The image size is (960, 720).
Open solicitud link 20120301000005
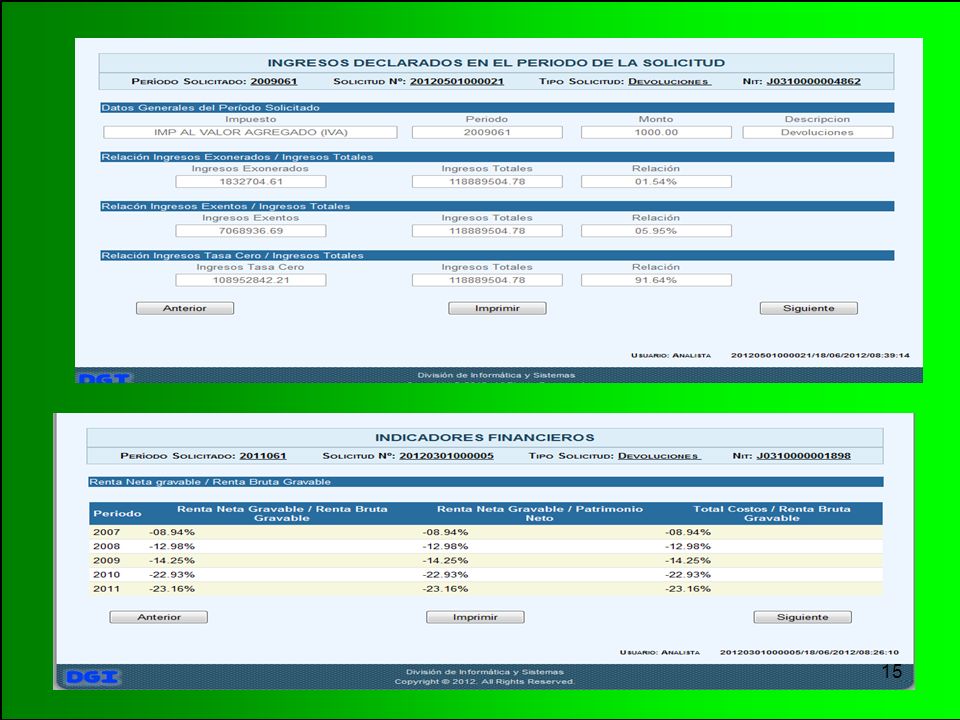click(x=446, y=456)
